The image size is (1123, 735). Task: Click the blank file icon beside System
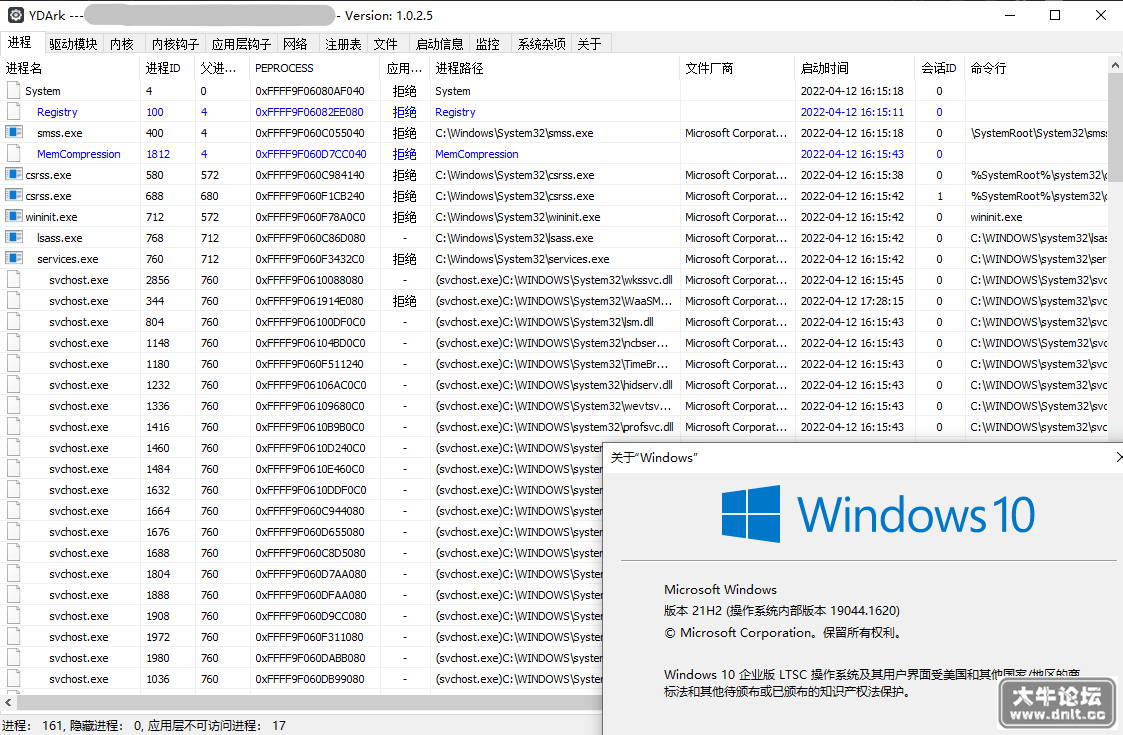[x=14, y=91]
